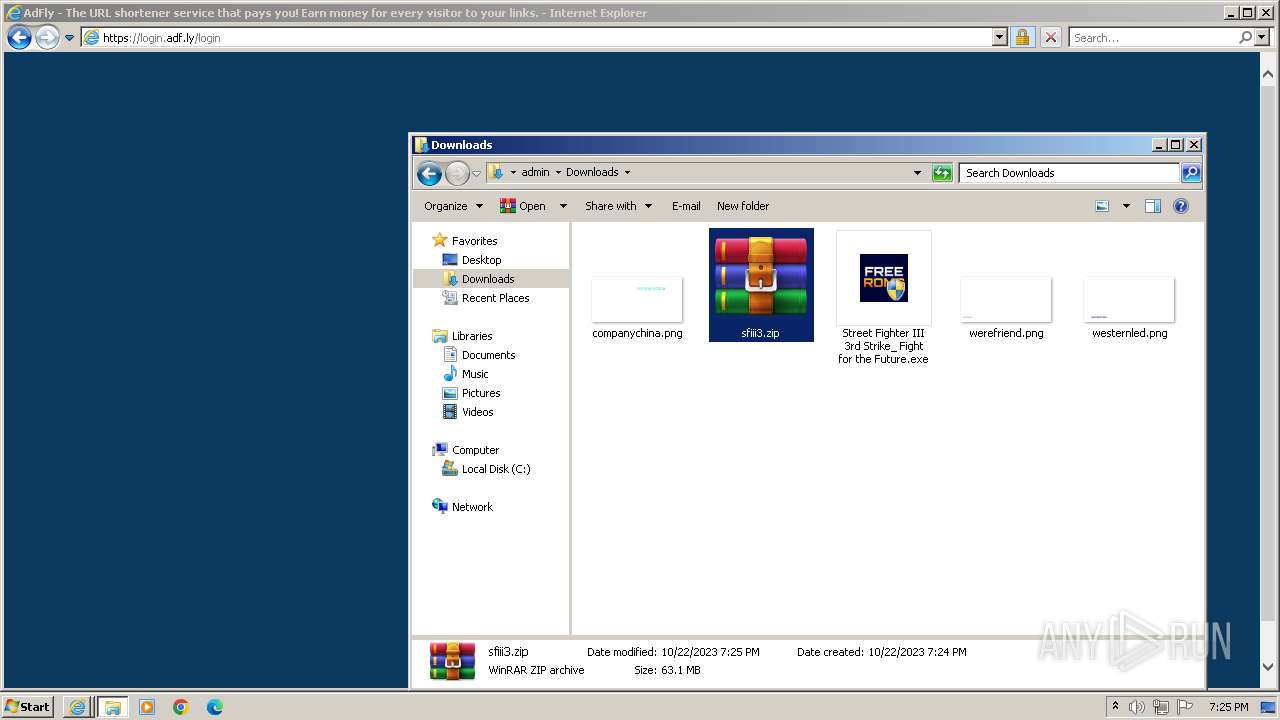The width and height of the screenshot is (1280, 720).
Task: Open the view options dropdown arrow
Action: (1126, 206)
